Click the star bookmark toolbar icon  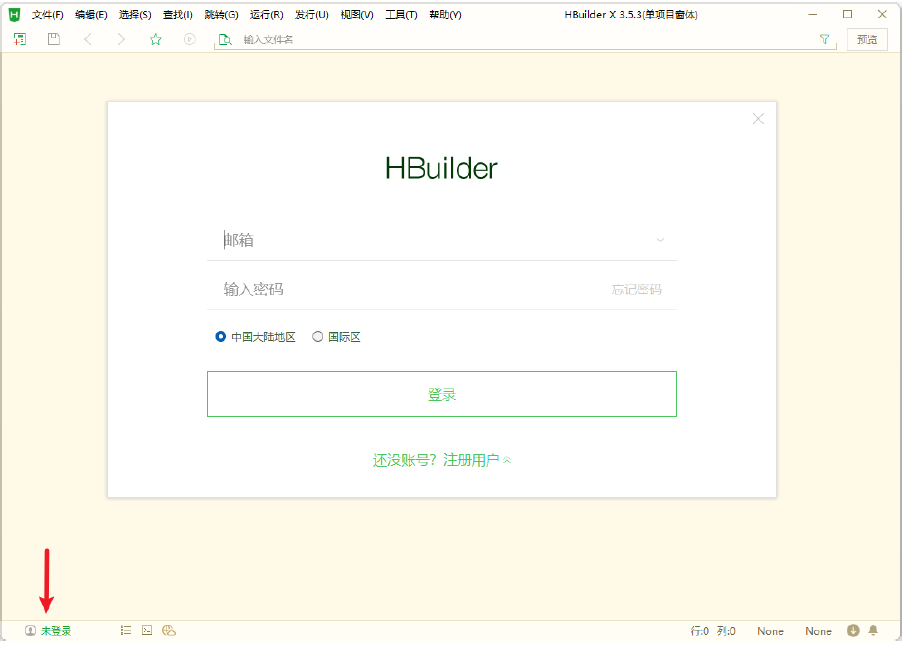(x=156, y=39)
